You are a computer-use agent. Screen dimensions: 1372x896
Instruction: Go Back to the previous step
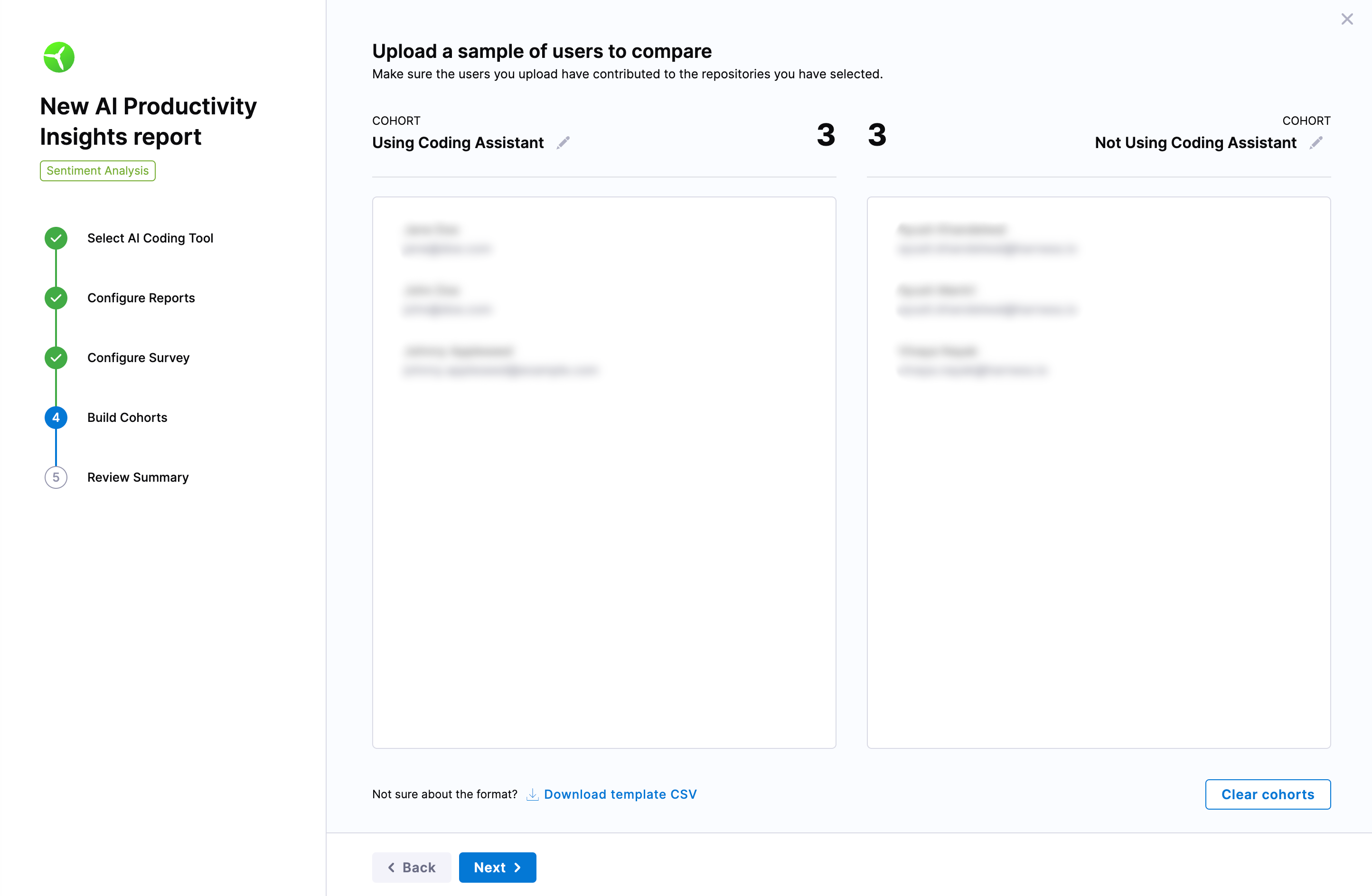coord(411,867)
